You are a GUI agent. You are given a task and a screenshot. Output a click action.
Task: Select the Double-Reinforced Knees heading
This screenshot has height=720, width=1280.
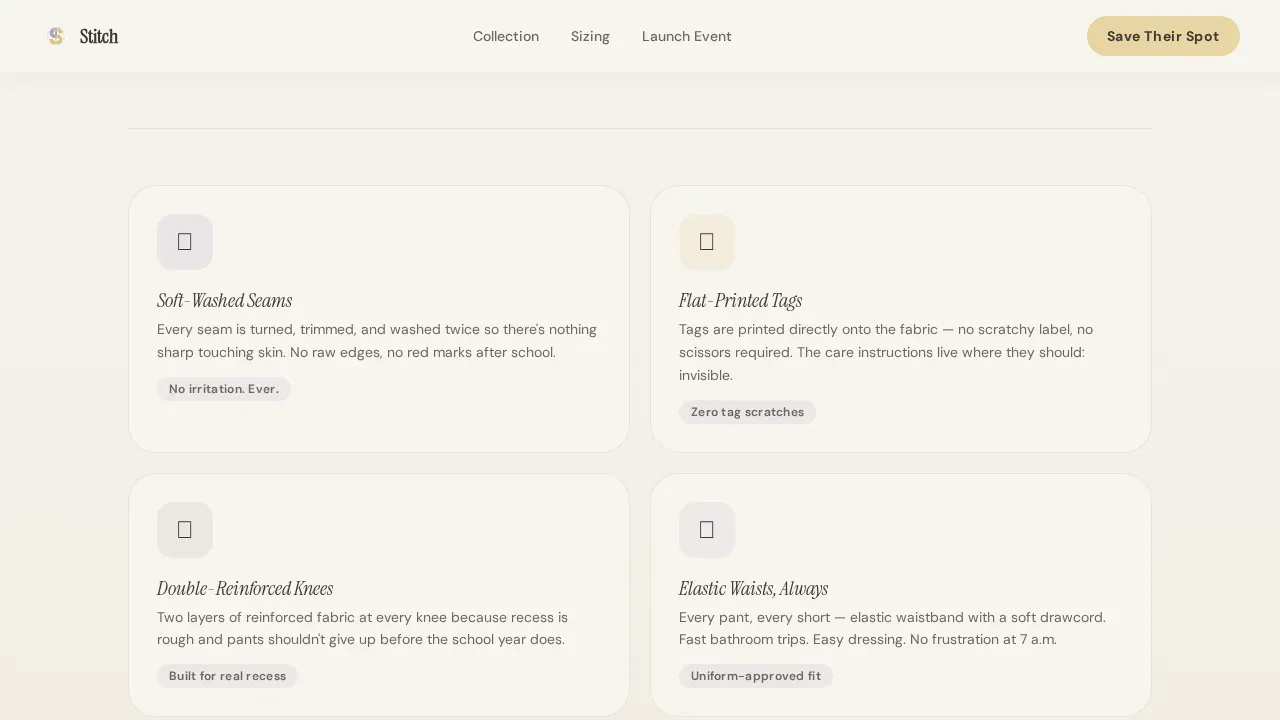click(x=245, y=588)
